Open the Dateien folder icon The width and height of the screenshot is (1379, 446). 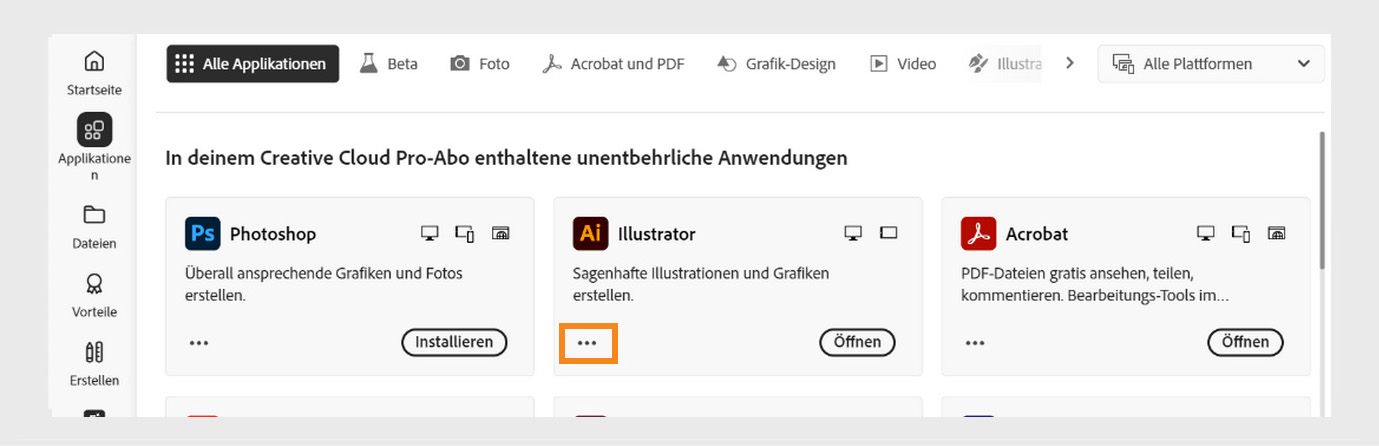coord(94,215)
